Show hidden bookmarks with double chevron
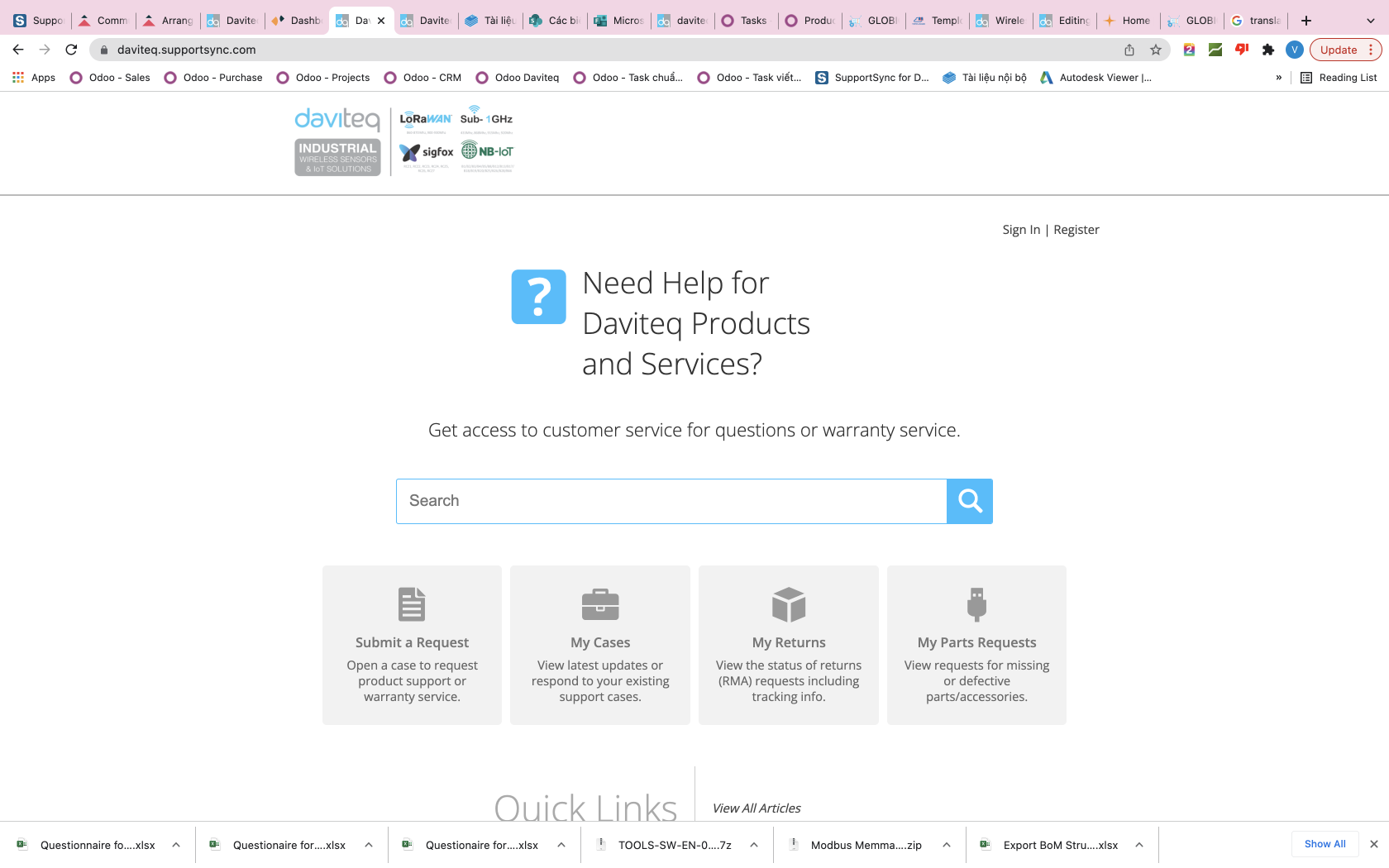 coord(1279,78)
